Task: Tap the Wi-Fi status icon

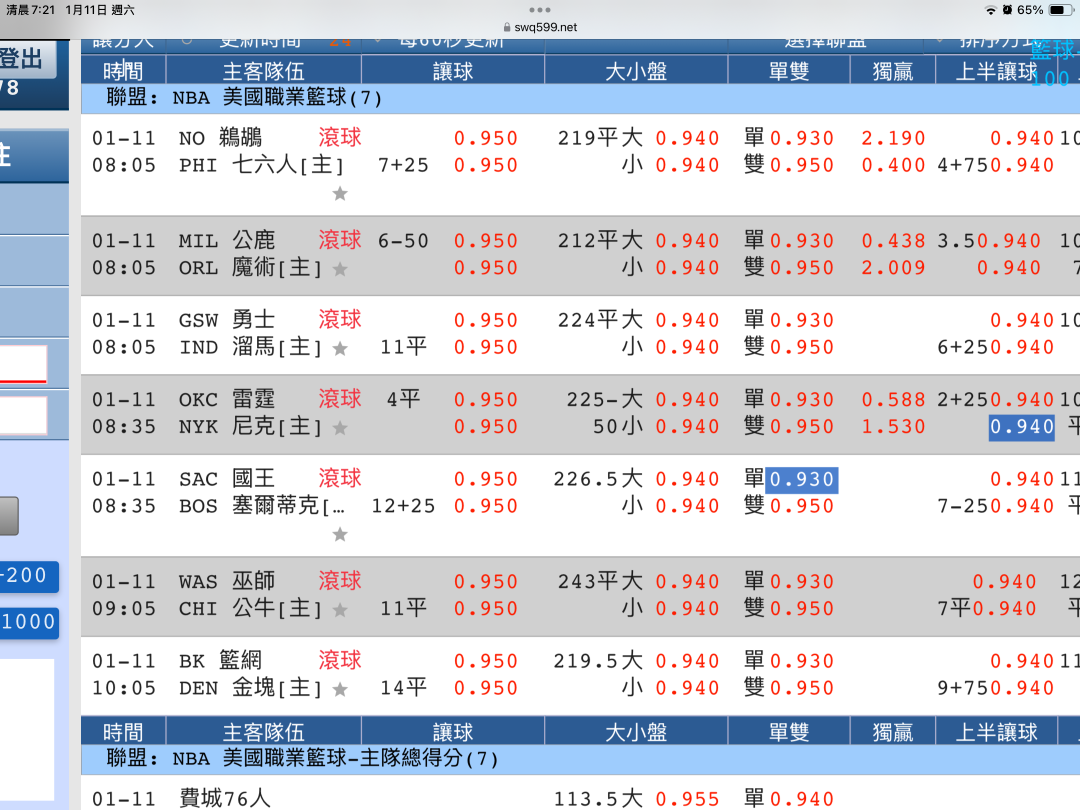Action: click(990, 10)
